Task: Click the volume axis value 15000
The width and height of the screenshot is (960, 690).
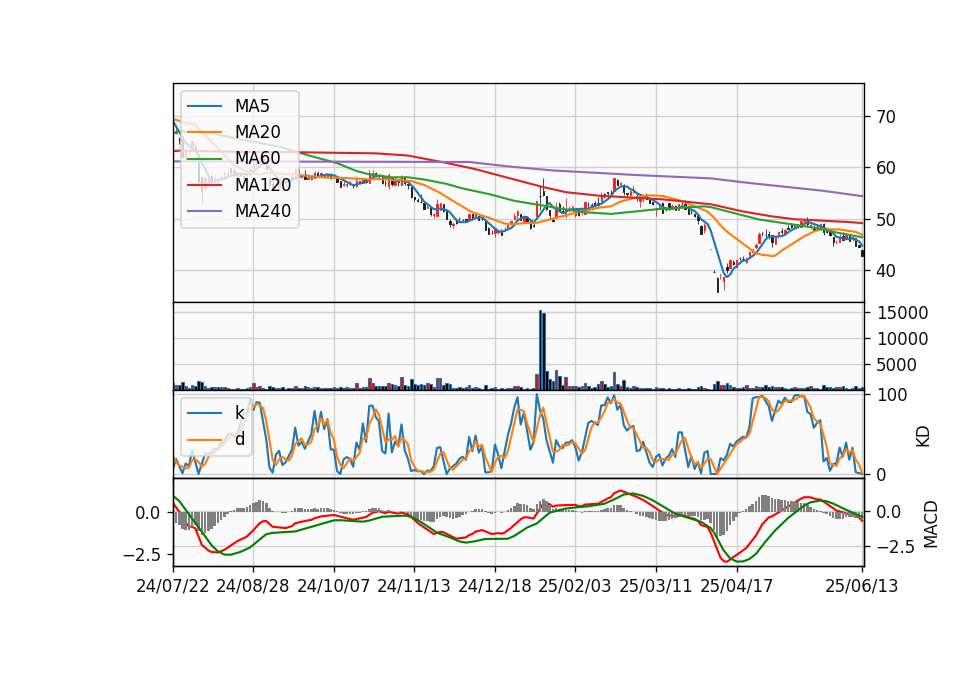Action: pos(902,313)
